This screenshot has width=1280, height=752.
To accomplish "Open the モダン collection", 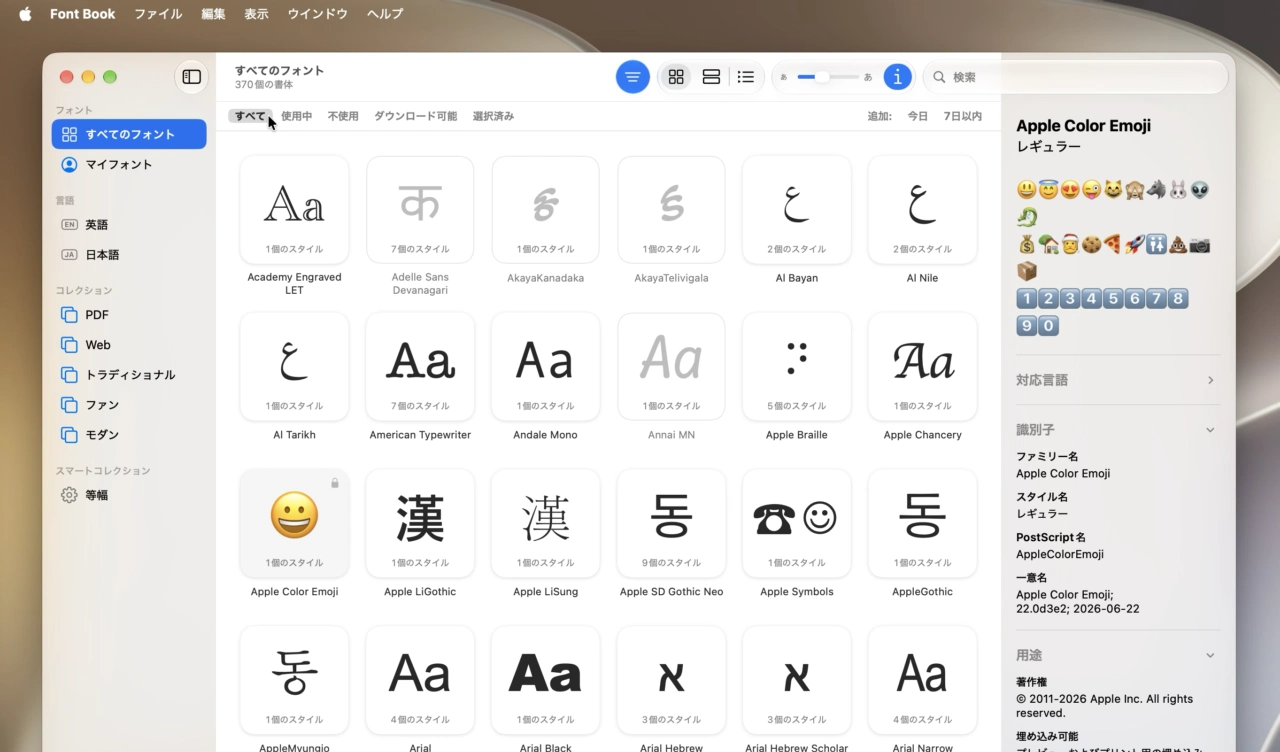I will pyautogui.click(x=129, y=435).
